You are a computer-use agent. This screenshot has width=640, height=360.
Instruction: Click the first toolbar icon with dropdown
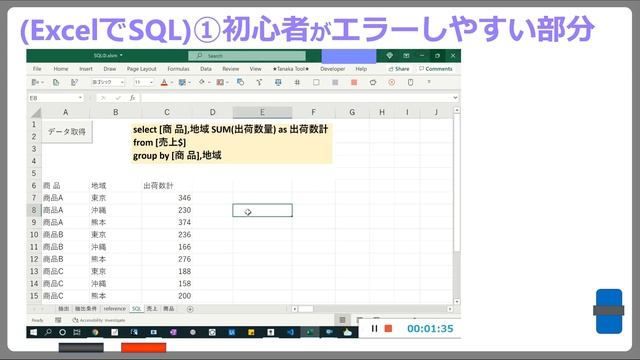[x=37, y=82]
